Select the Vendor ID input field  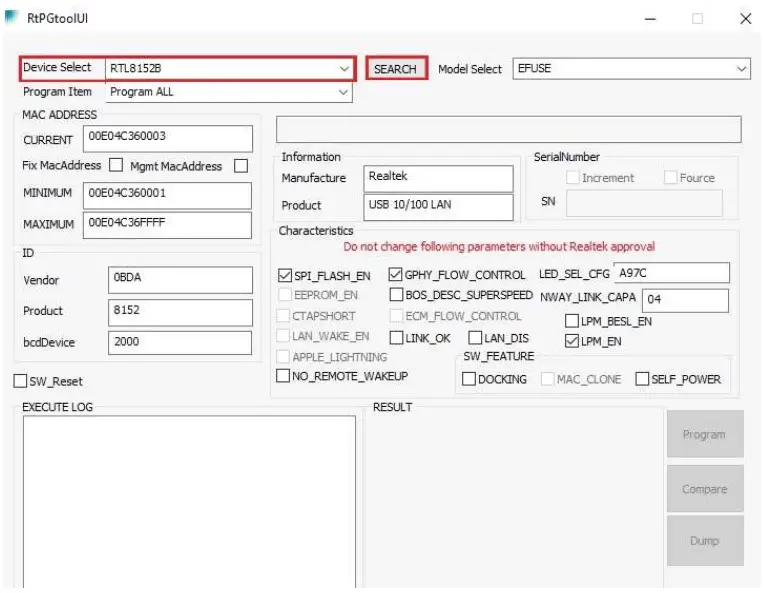179,280
